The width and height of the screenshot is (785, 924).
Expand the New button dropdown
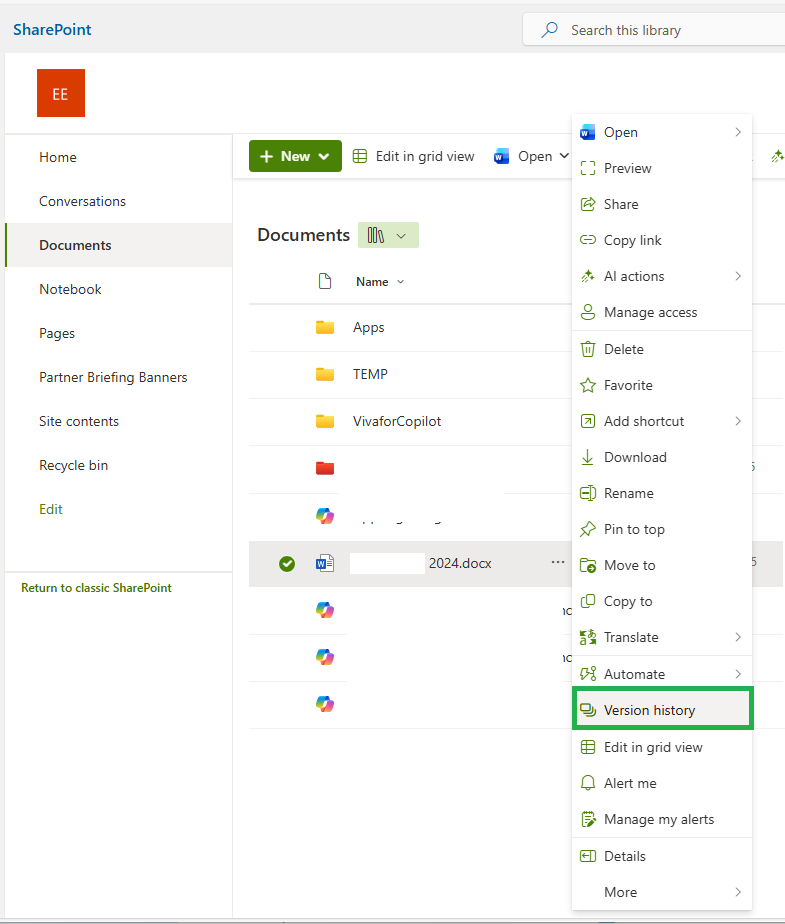click(324, 156)
